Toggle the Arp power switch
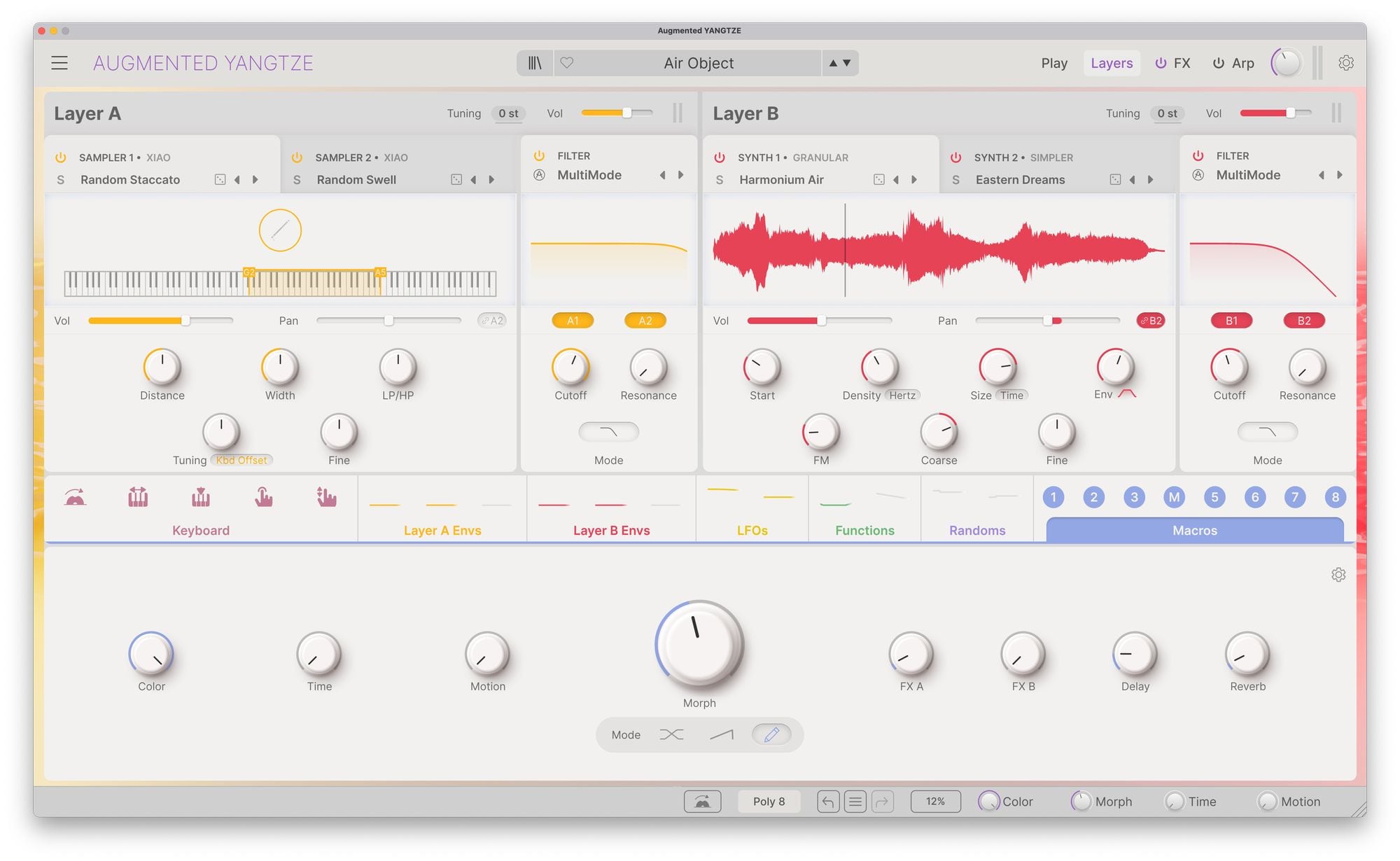This screenshot has width=1400, height=861. 1219,63
